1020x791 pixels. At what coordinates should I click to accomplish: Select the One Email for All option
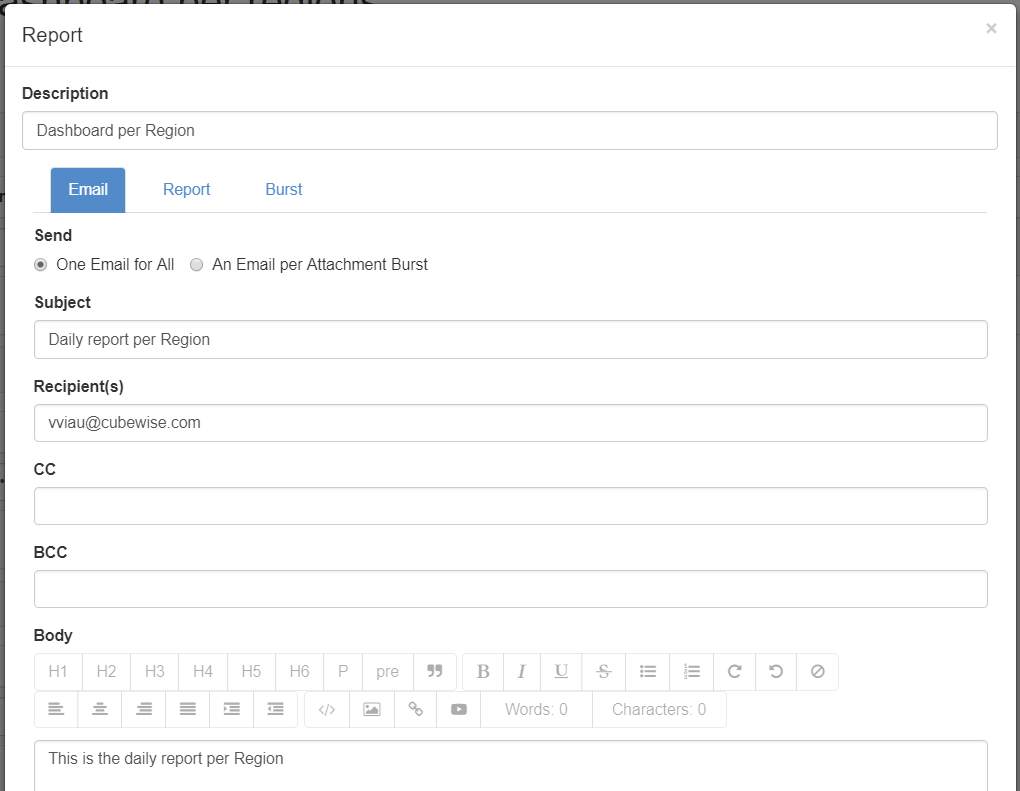point(40,265)
